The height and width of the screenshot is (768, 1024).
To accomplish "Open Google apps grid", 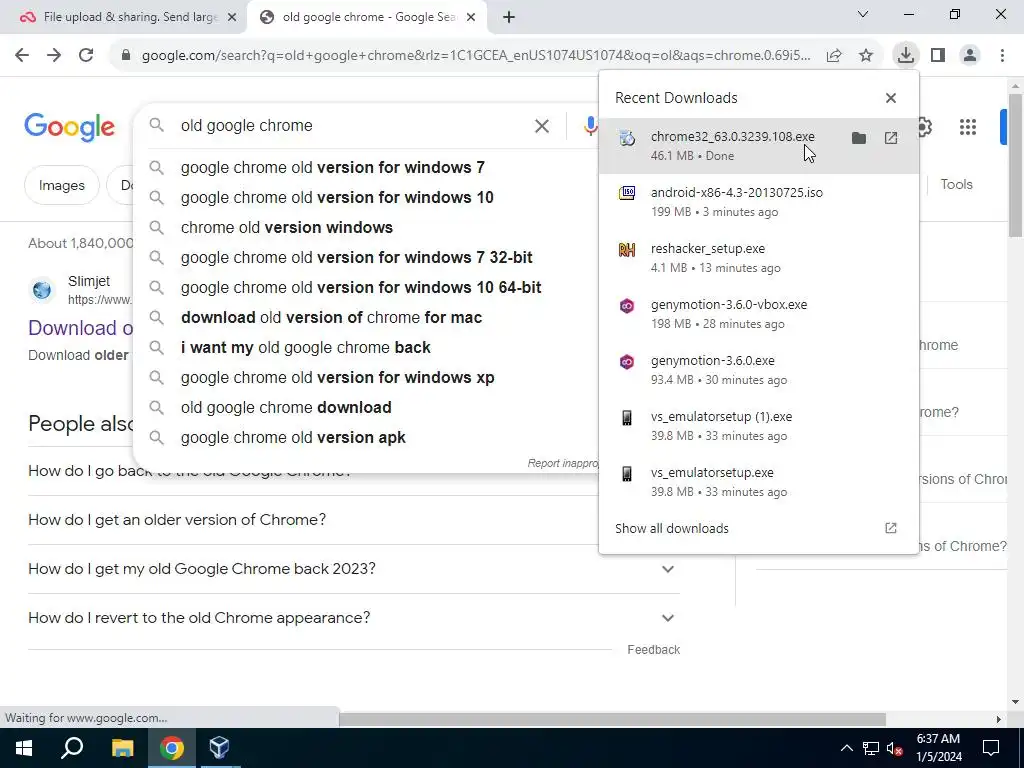I will click(968, 127).
